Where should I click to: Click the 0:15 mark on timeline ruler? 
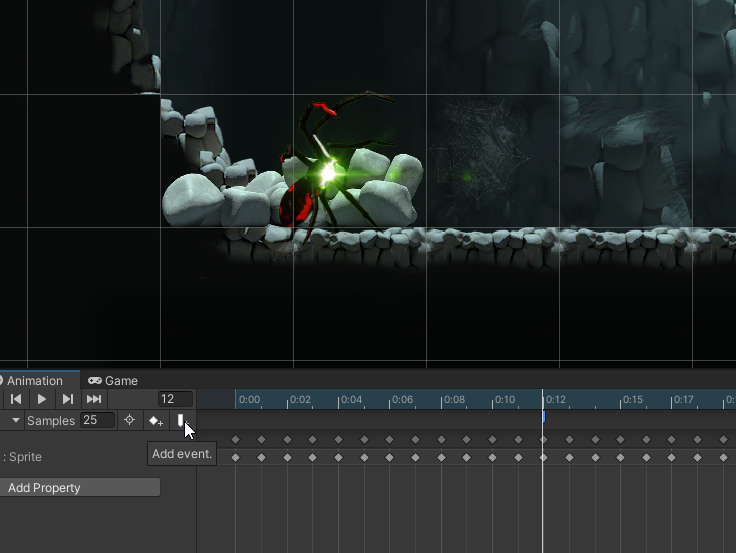coord(620,400)
